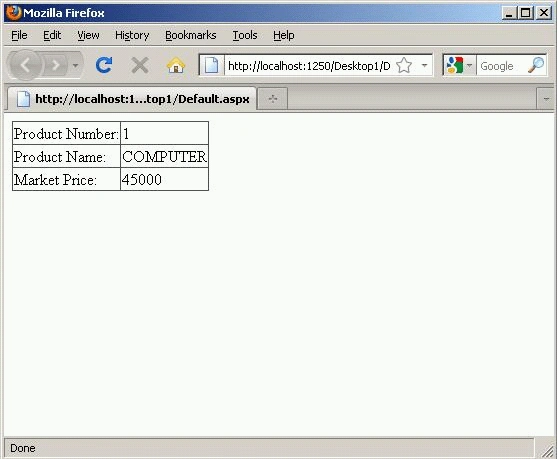Image resolution: width=557 pixels, height=459 pixels.
Task: Select the Default.aspx tab
Action: (x=132, y=99)
